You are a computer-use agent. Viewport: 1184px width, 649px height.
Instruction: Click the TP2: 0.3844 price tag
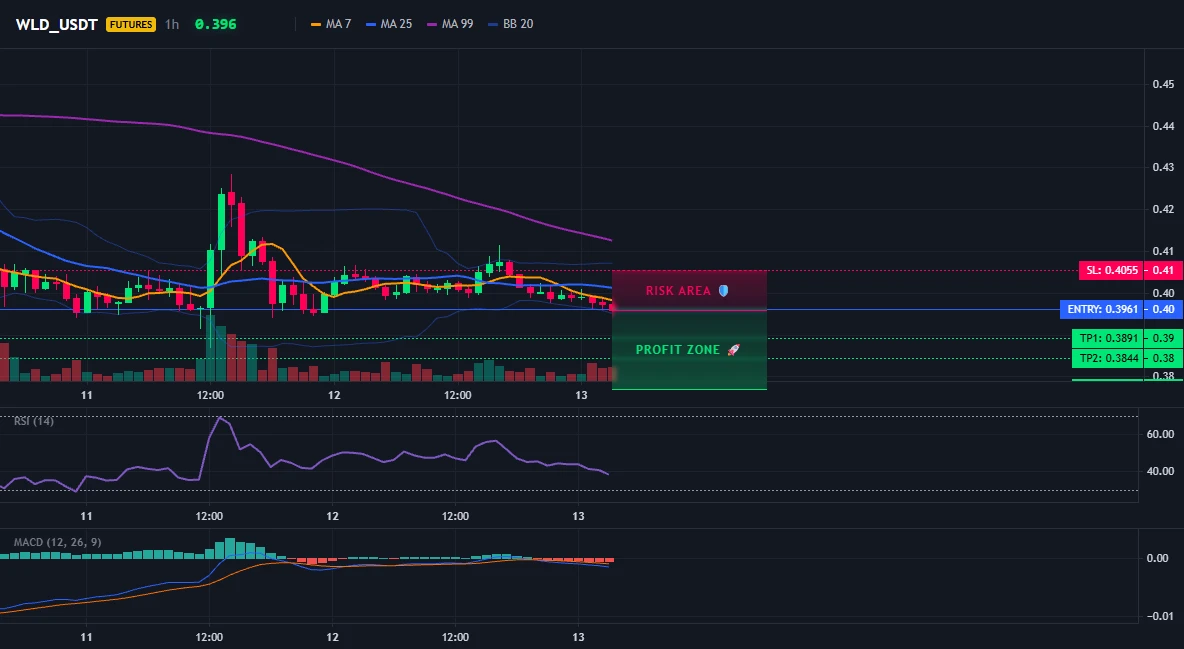[x=1108, y=359]
